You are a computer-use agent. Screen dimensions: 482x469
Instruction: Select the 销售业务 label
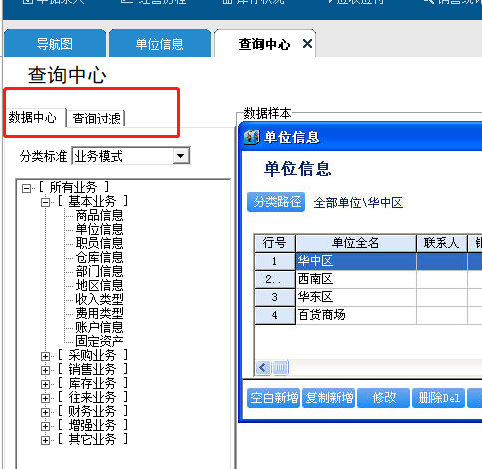coord(93,369)
